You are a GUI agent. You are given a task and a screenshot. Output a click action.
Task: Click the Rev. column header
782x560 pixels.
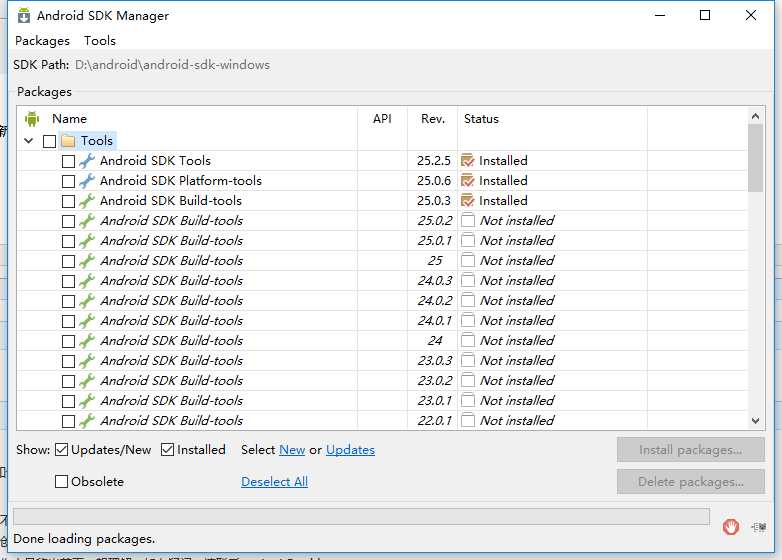click(x=433, y=119)
